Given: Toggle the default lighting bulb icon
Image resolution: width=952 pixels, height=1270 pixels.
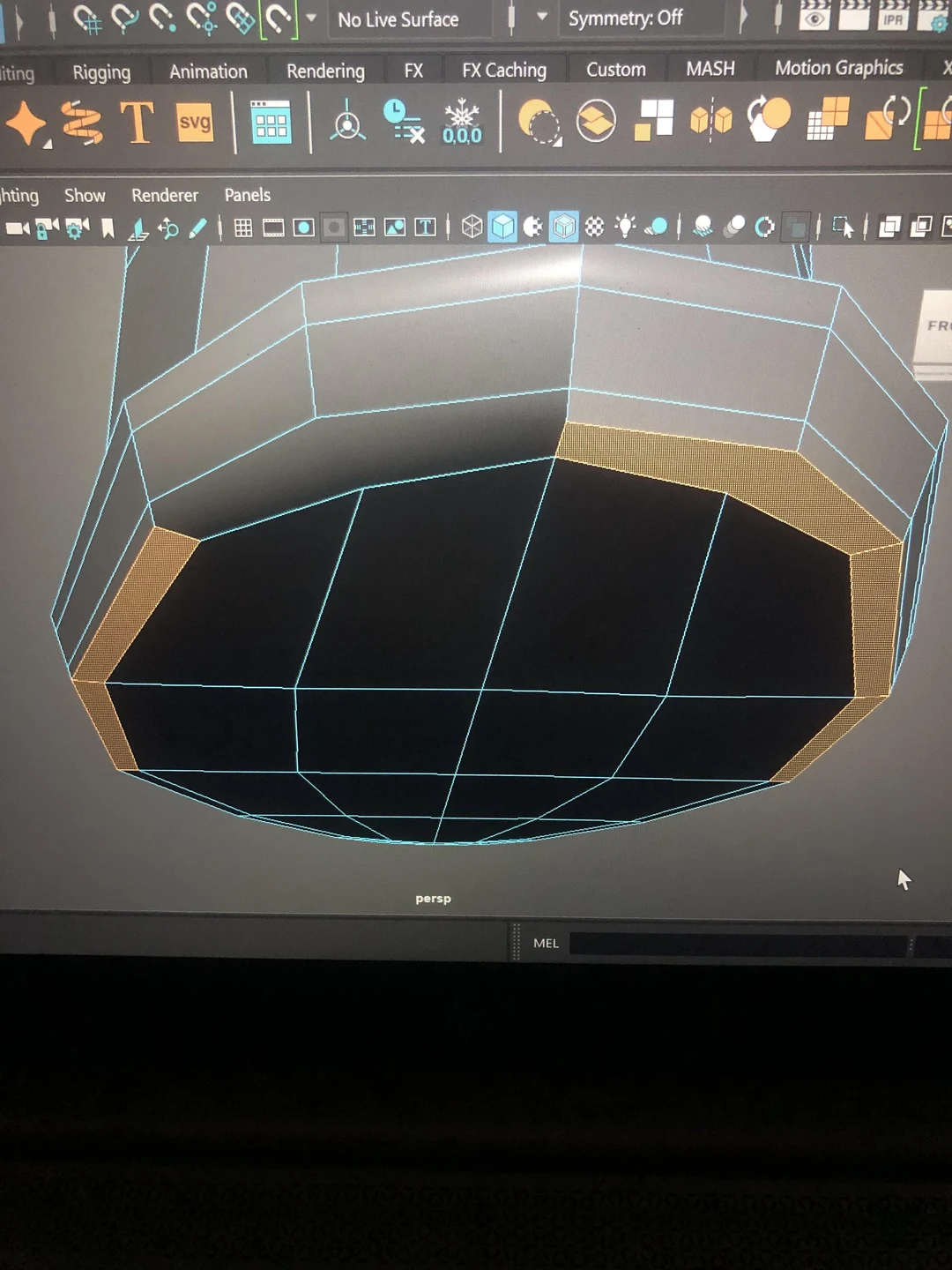Looking at the screenshot, I should coord(626,227).
